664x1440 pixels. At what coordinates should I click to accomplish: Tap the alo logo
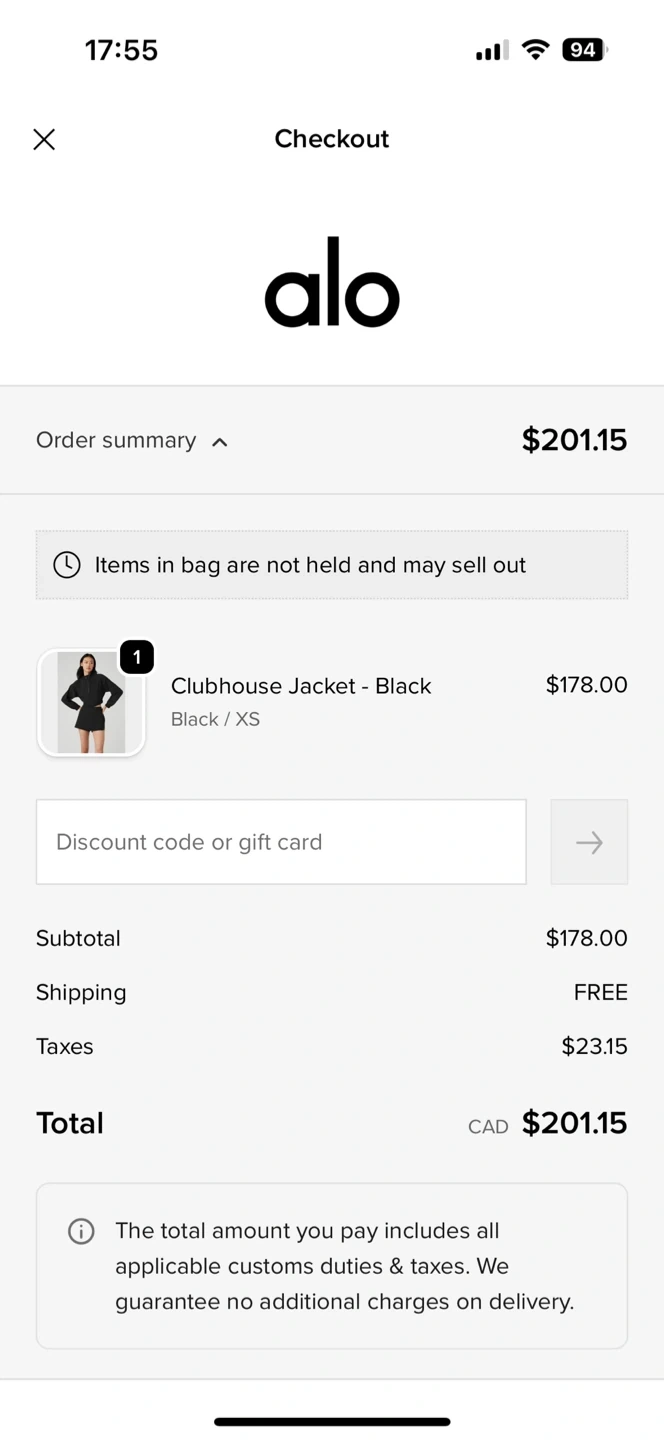(x=332, y=283)
